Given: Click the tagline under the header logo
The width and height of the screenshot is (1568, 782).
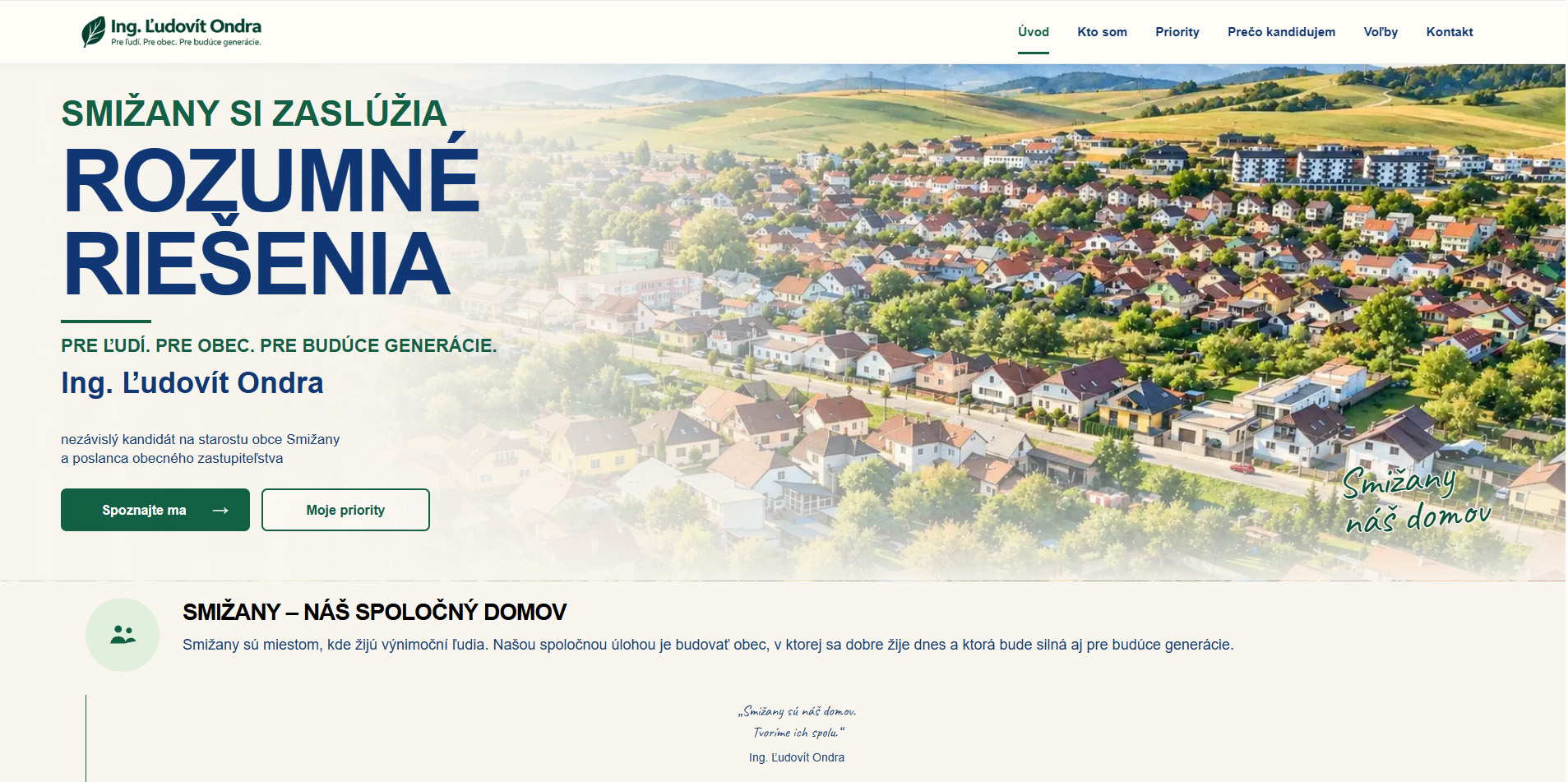Looking at the screenshot, I should [186, 42].
